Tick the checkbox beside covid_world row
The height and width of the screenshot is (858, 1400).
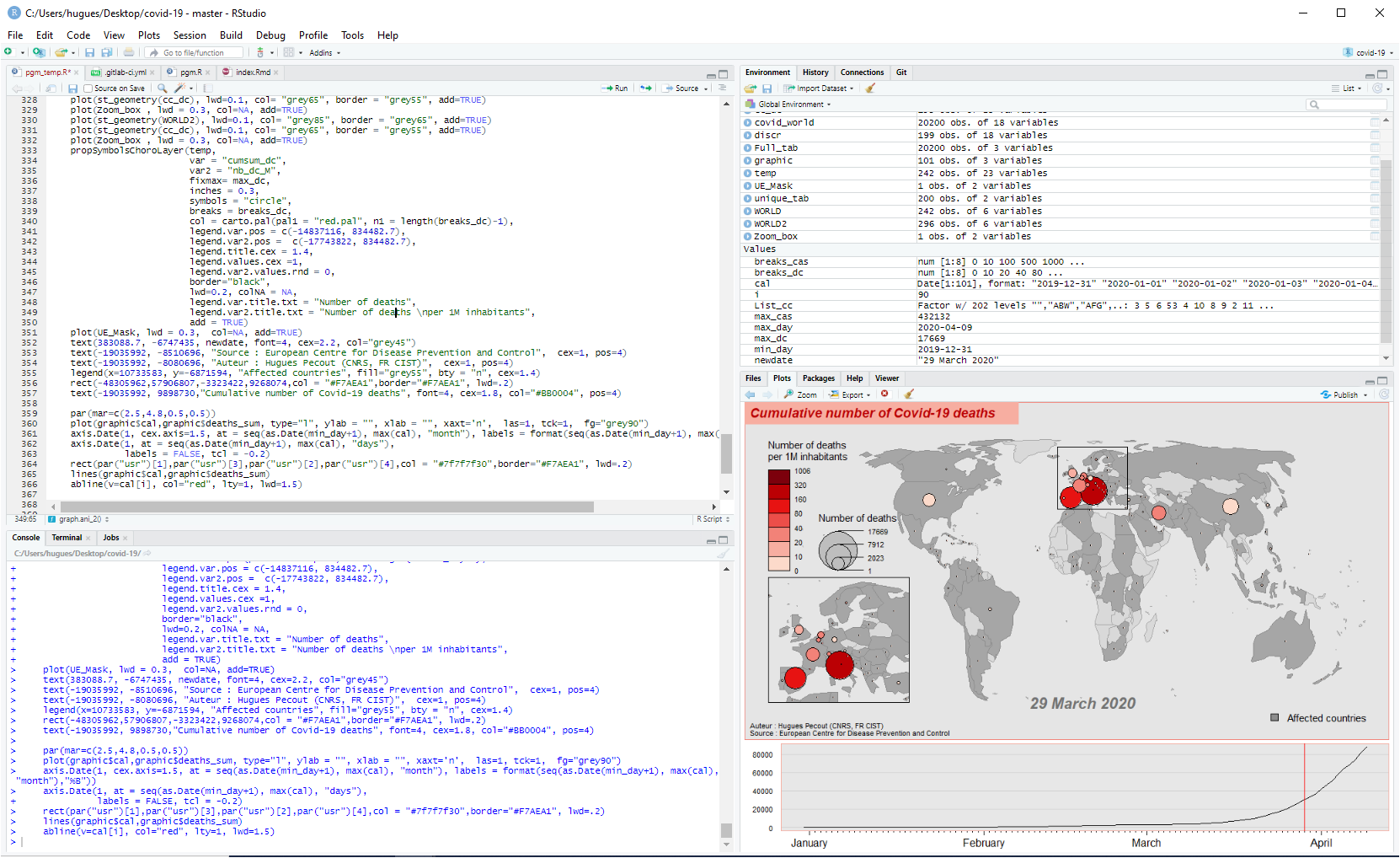(1375, 123)
